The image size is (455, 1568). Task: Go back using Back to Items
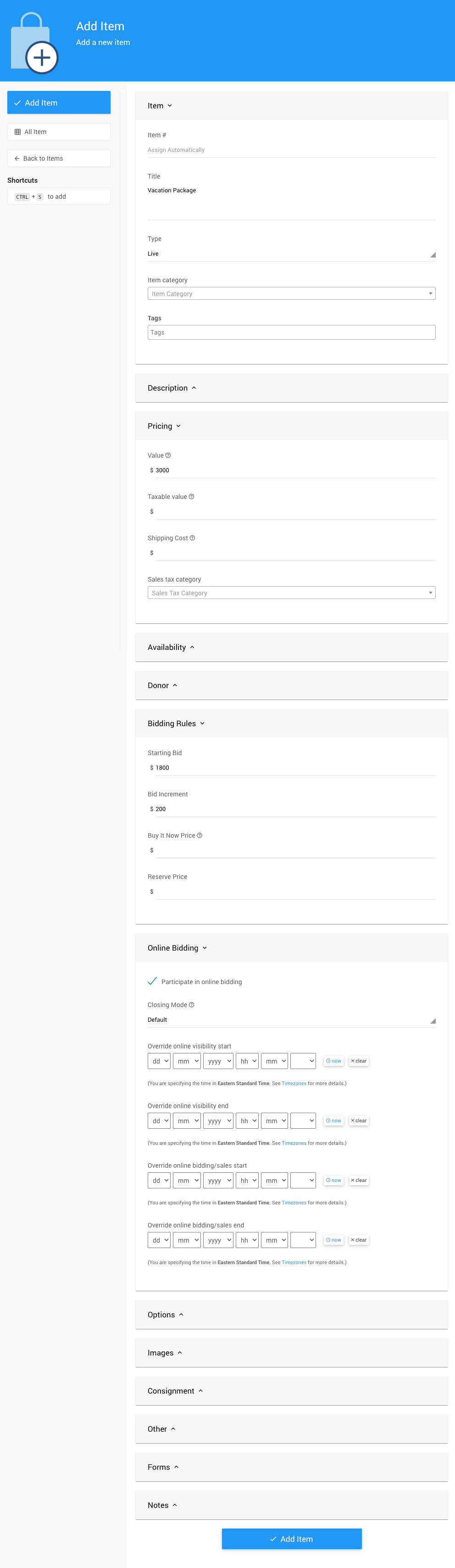pos(59,158)
